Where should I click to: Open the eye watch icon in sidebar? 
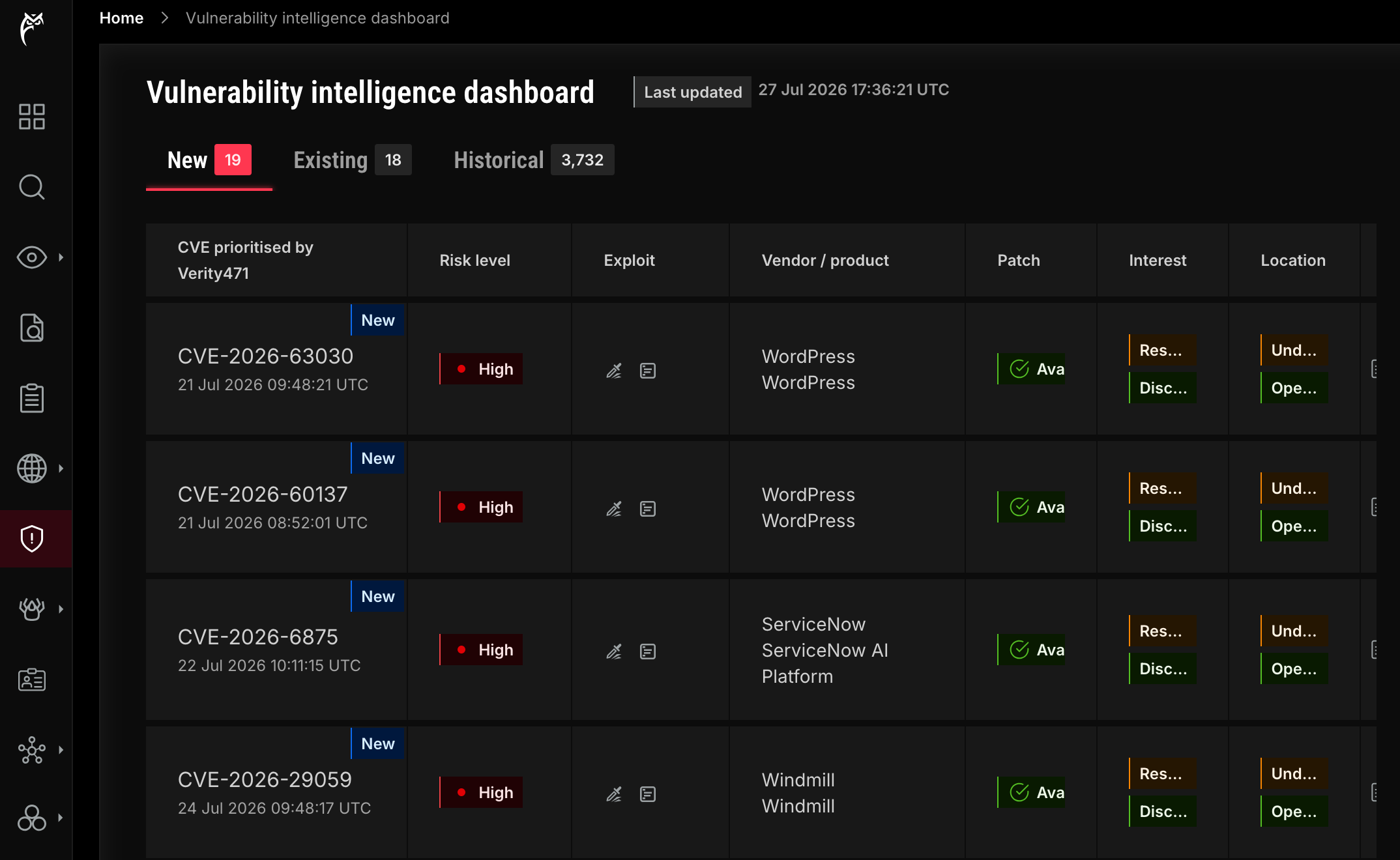click(x=31, y=257)
